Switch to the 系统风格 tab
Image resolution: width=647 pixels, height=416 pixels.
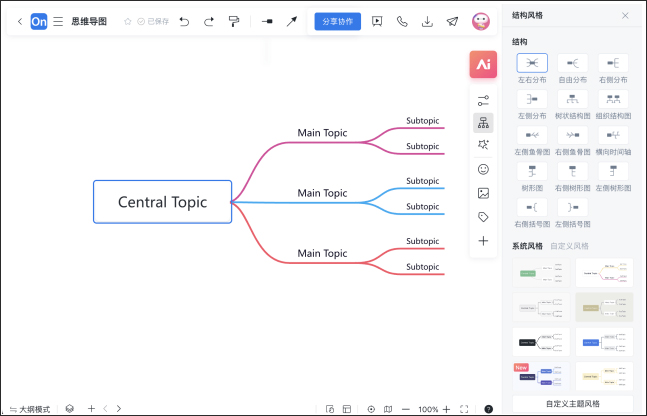click(x=527, y=246)
